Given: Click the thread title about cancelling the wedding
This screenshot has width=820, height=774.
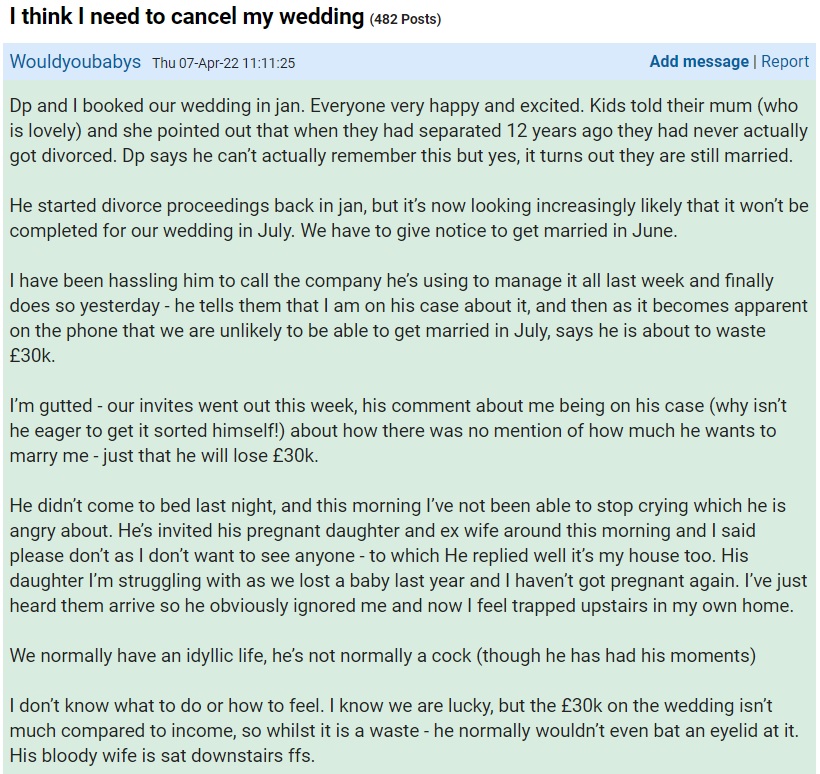Looking at the screenshot, I should pyautogui.click(x=186, y=18).
